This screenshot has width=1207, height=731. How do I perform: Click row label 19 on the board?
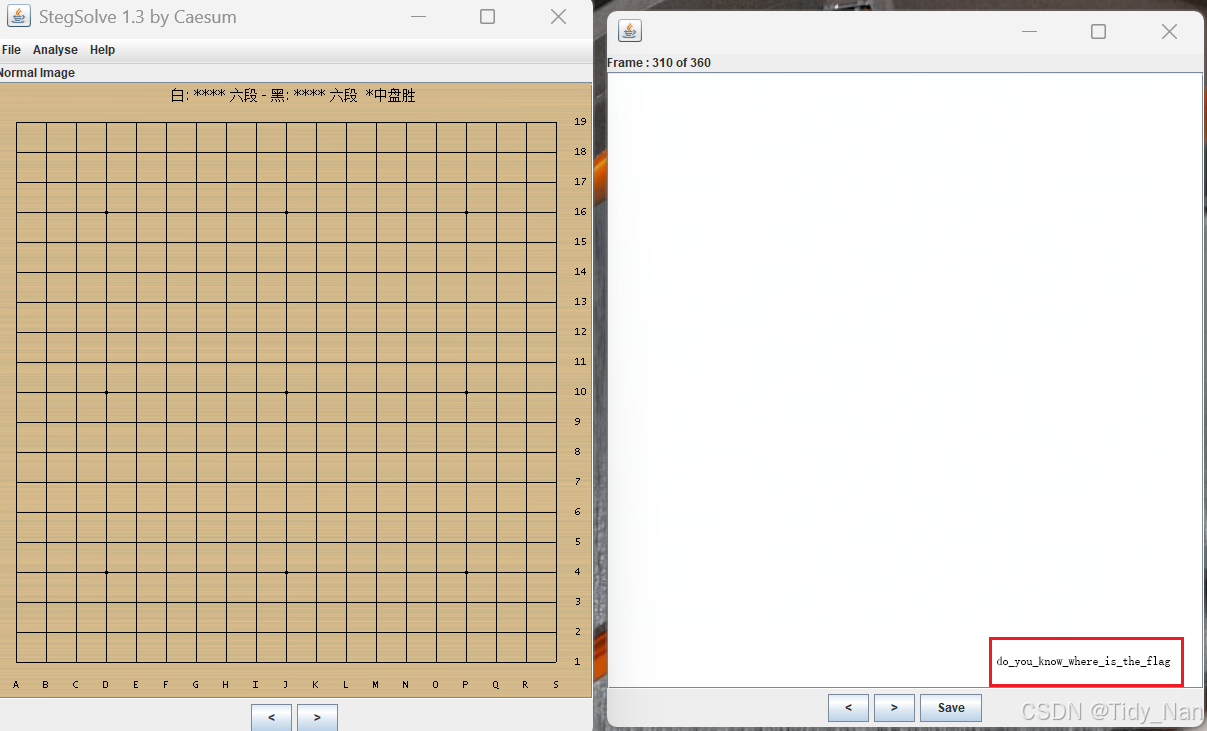[x=580, y=122]
